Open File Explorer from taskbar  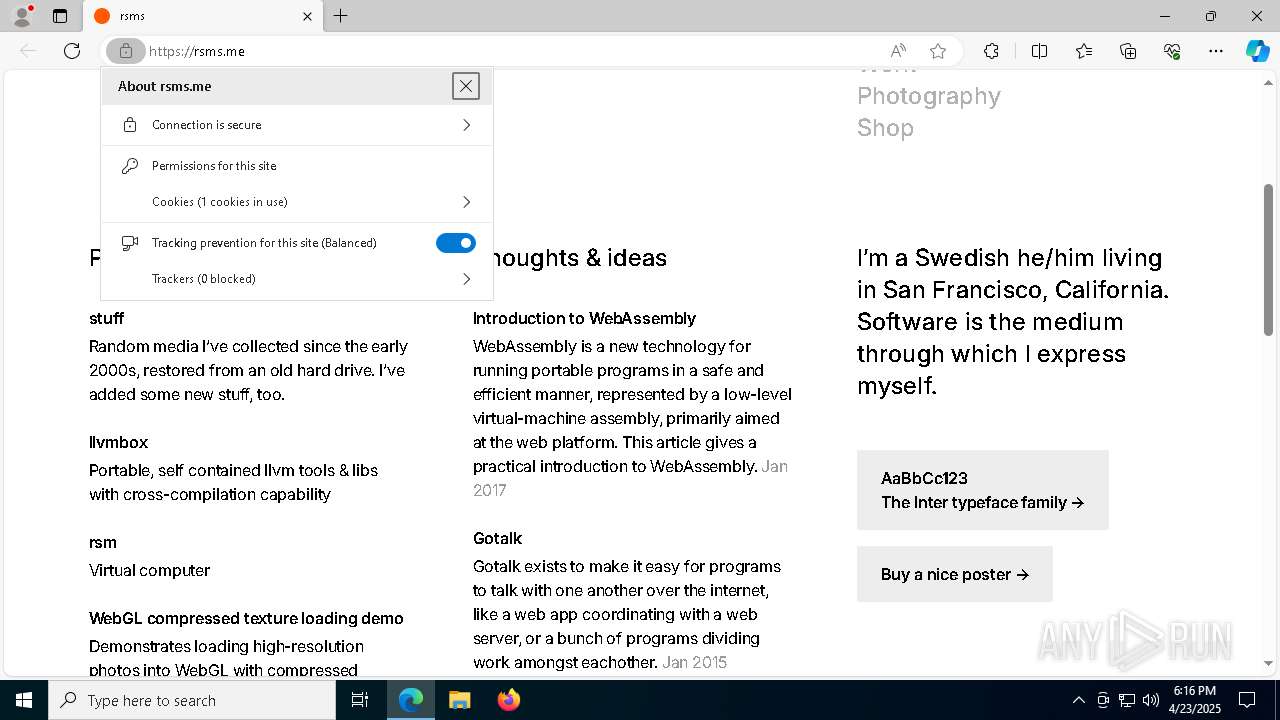click(x=459, y=700)
